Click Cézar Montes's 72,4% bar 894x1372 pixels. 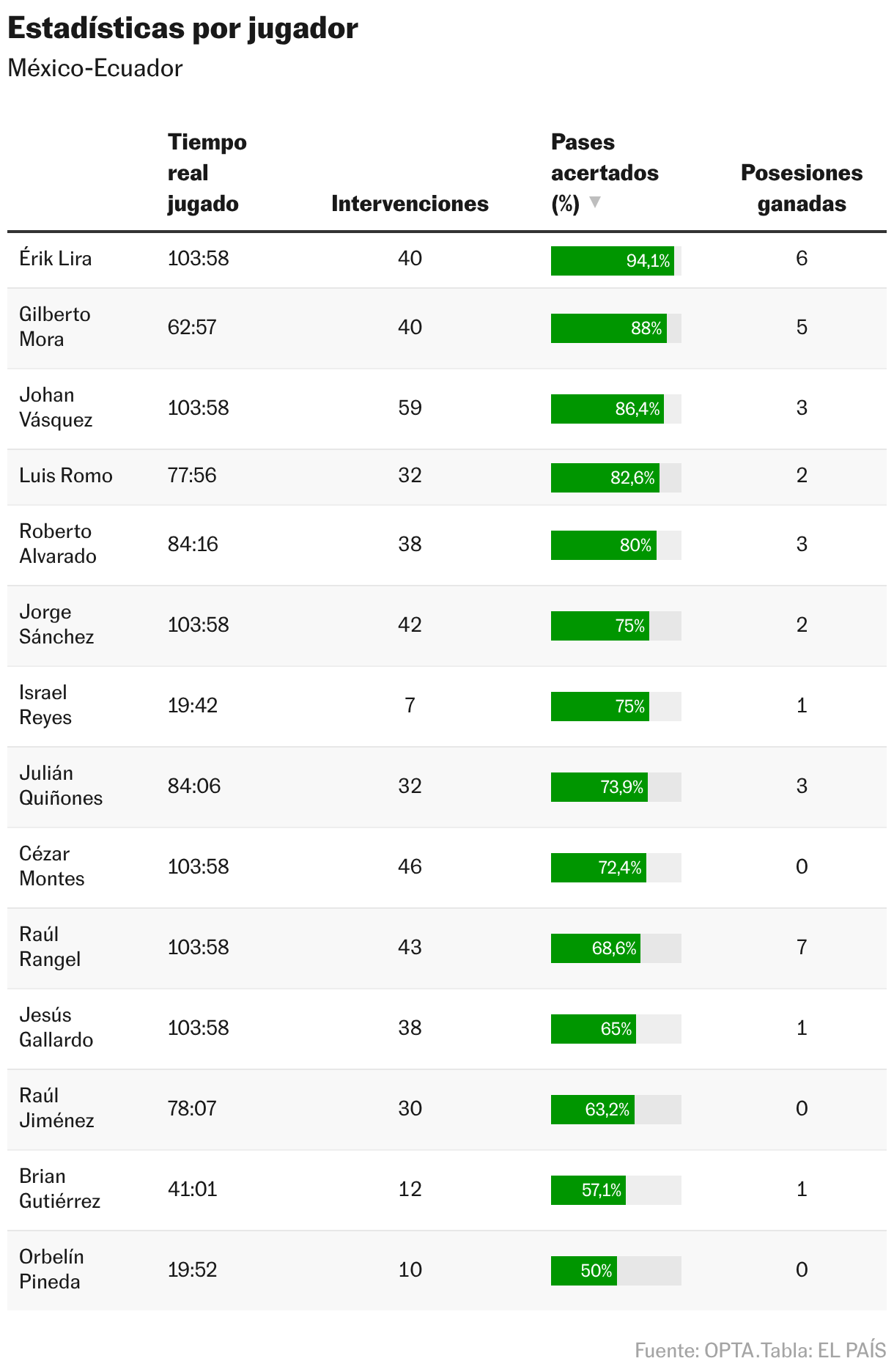(616, 868)
